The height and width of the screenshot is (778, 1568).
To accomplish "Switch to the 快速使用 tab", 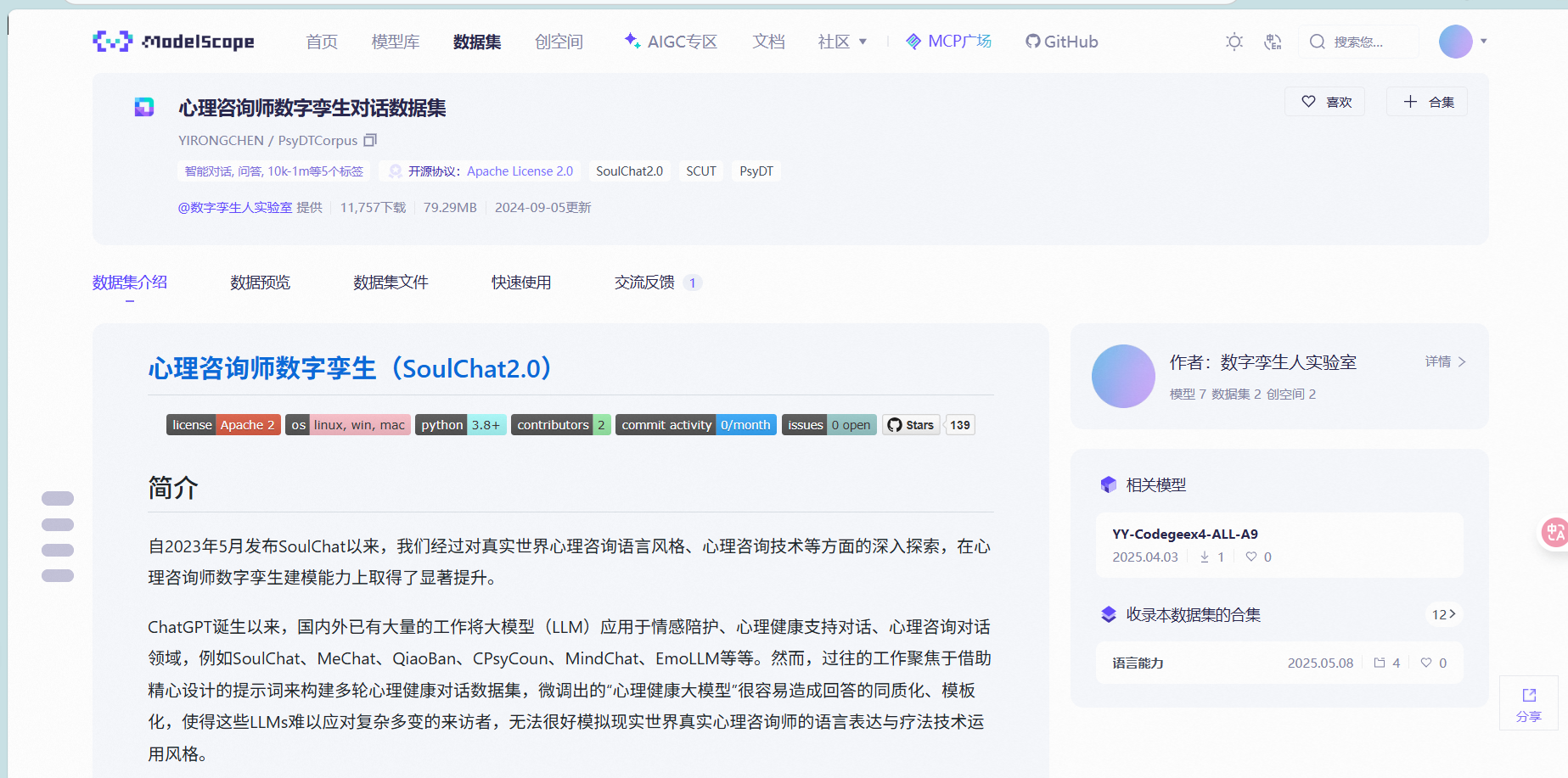I will (x=521, y=283).
